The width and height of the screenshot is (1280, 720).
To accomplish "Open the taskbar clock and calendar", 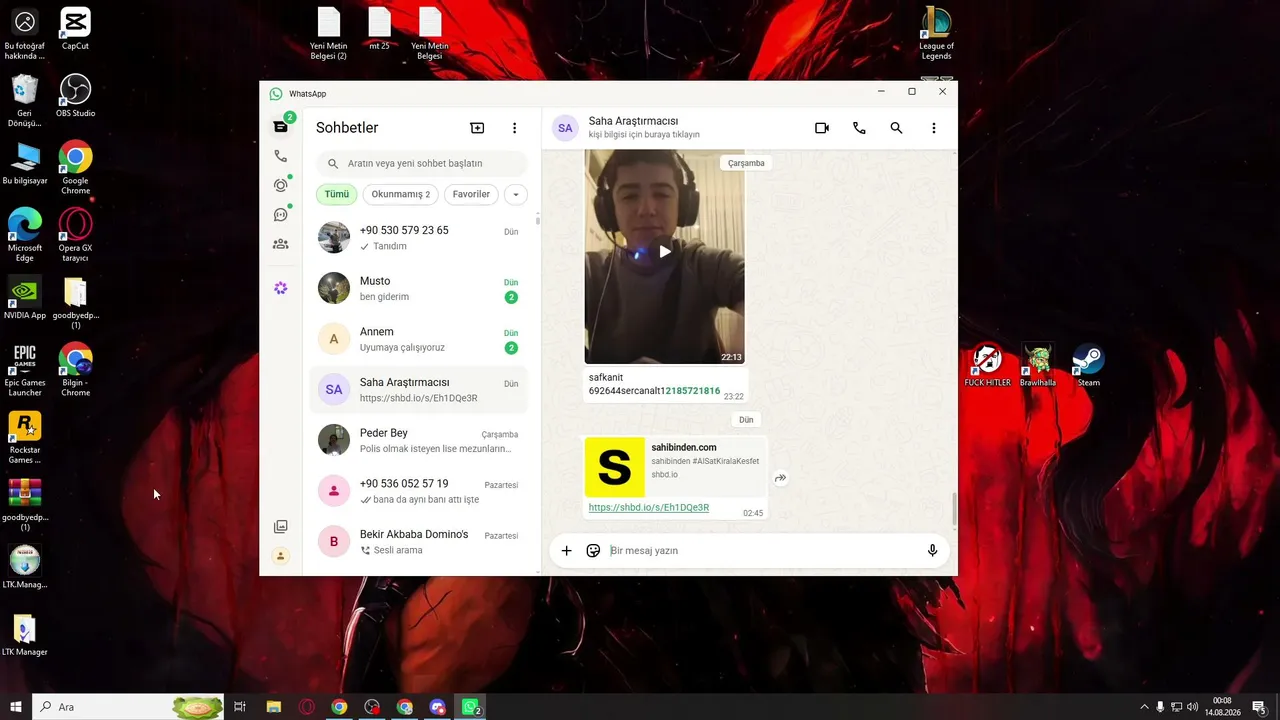I will (x=1222, y=707).
